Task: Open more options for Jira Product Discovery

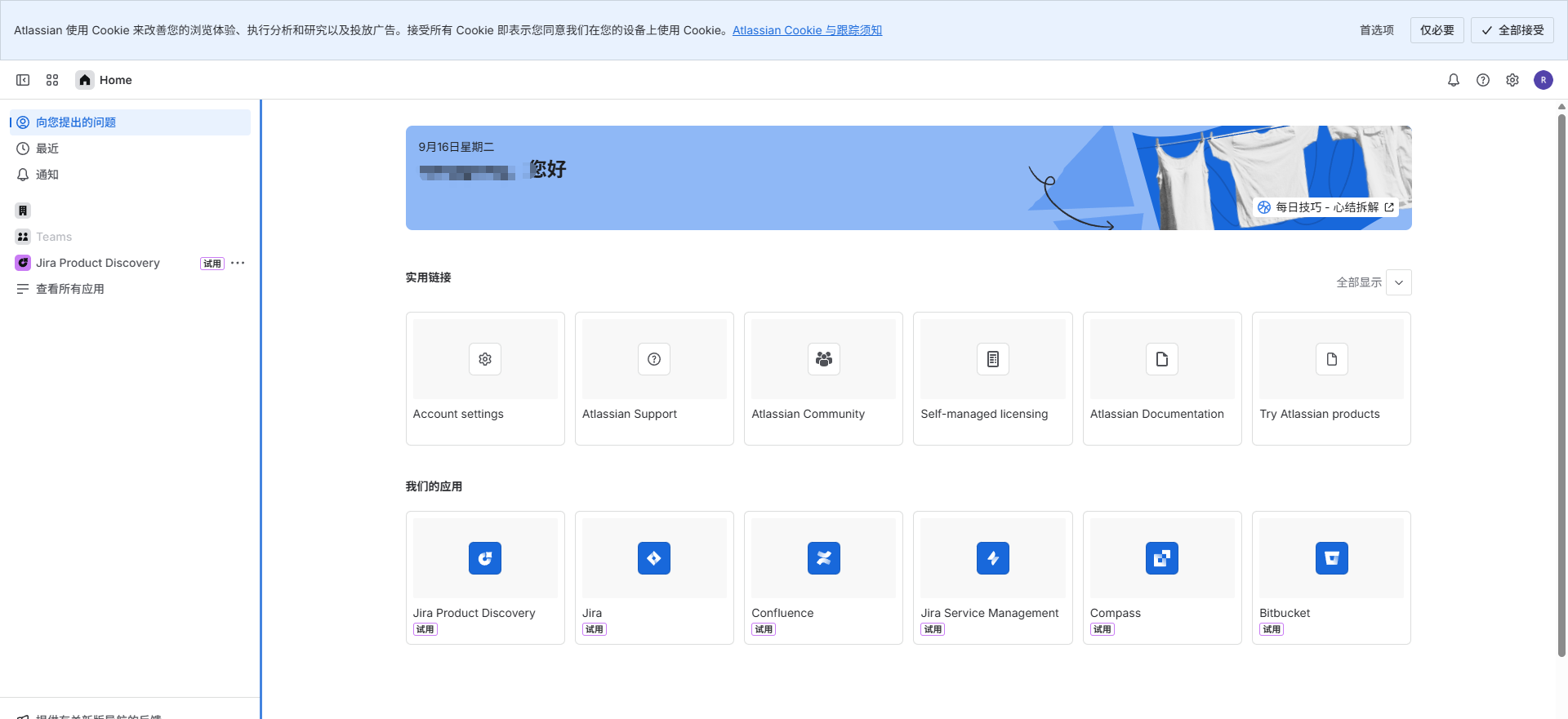Action: (x=238, y=263)
